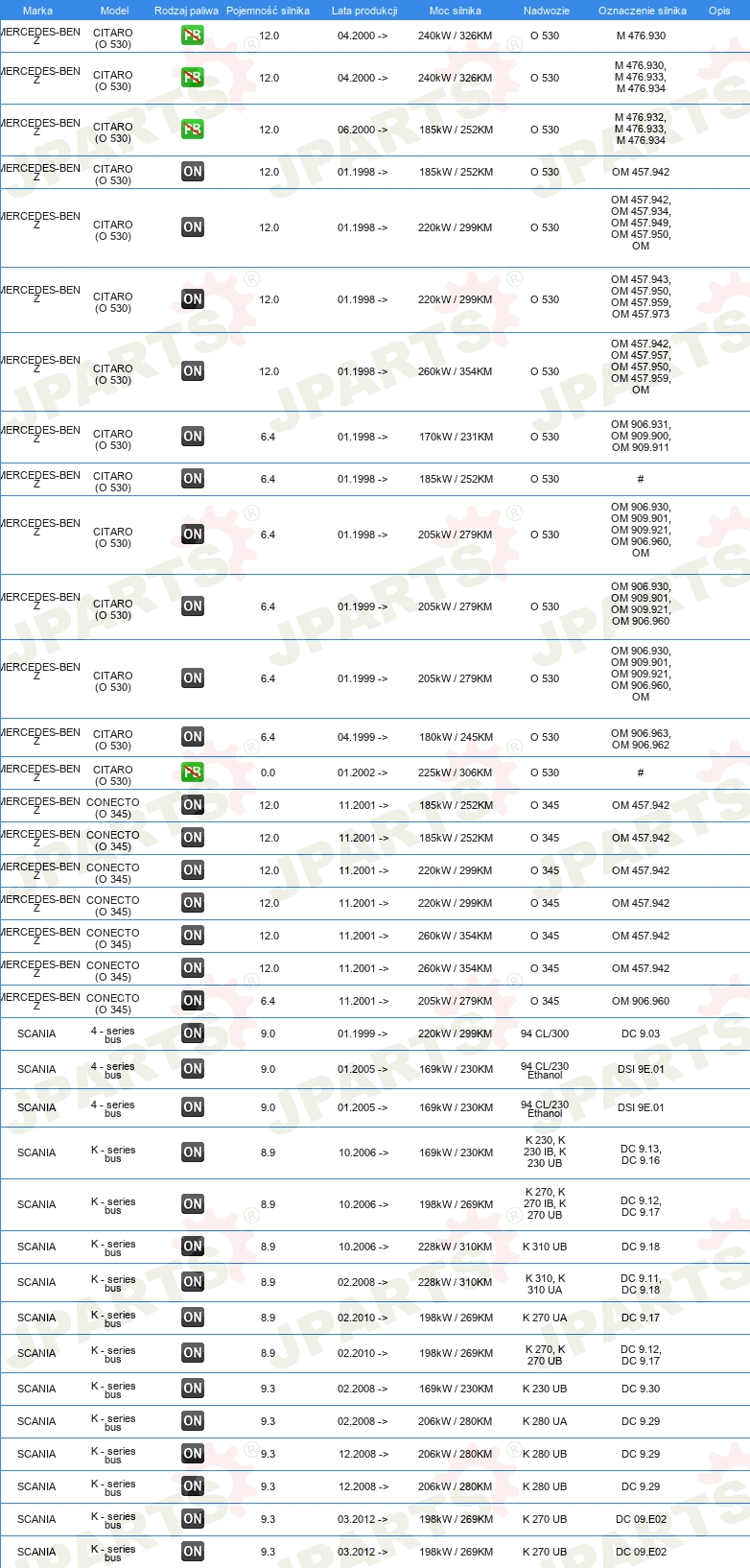The height and width of the screenshot is (1568, 750).
Task: Select the 04.1999 -> production date cell
Action: point(363,737)
